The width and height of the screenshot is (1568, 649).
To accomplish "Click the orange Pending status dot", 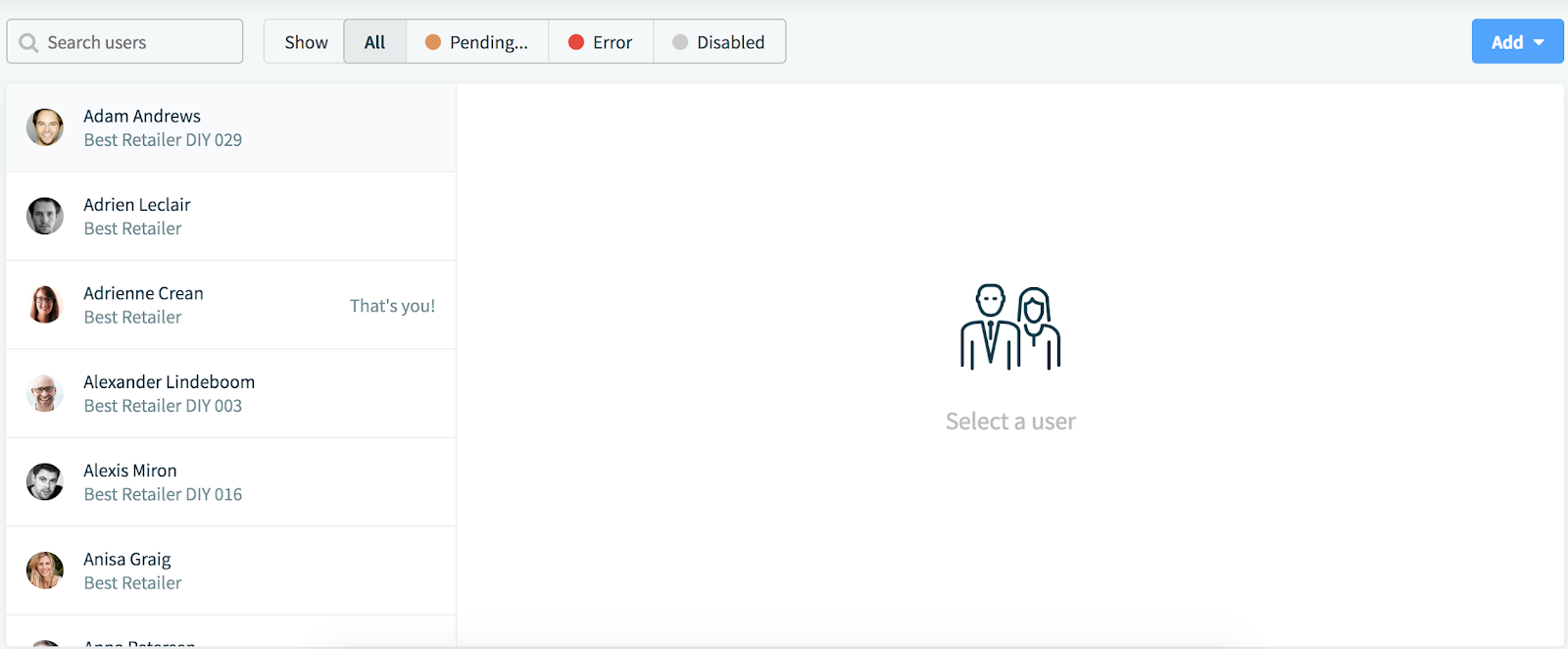I will [433, 42].
